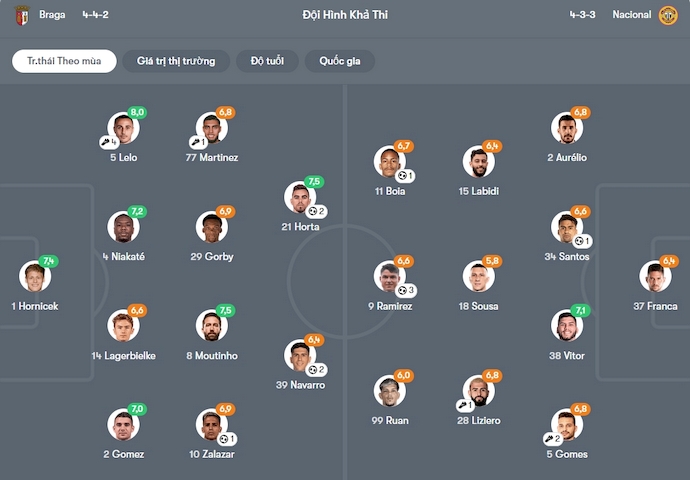Open goalkeeper Hornicek's player photo

(x=34, y=276)
